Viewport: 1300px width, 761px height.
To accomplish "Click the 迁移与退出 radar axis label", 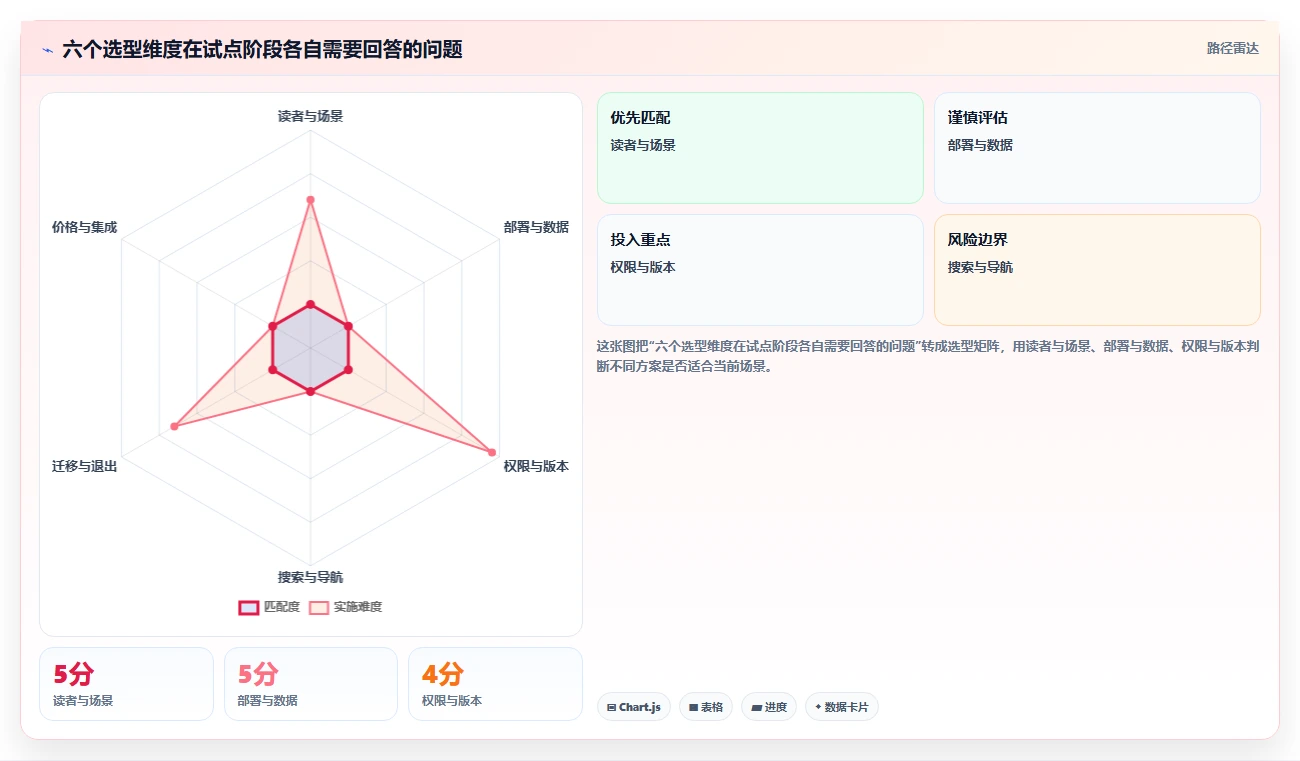I will pos(85,466).
